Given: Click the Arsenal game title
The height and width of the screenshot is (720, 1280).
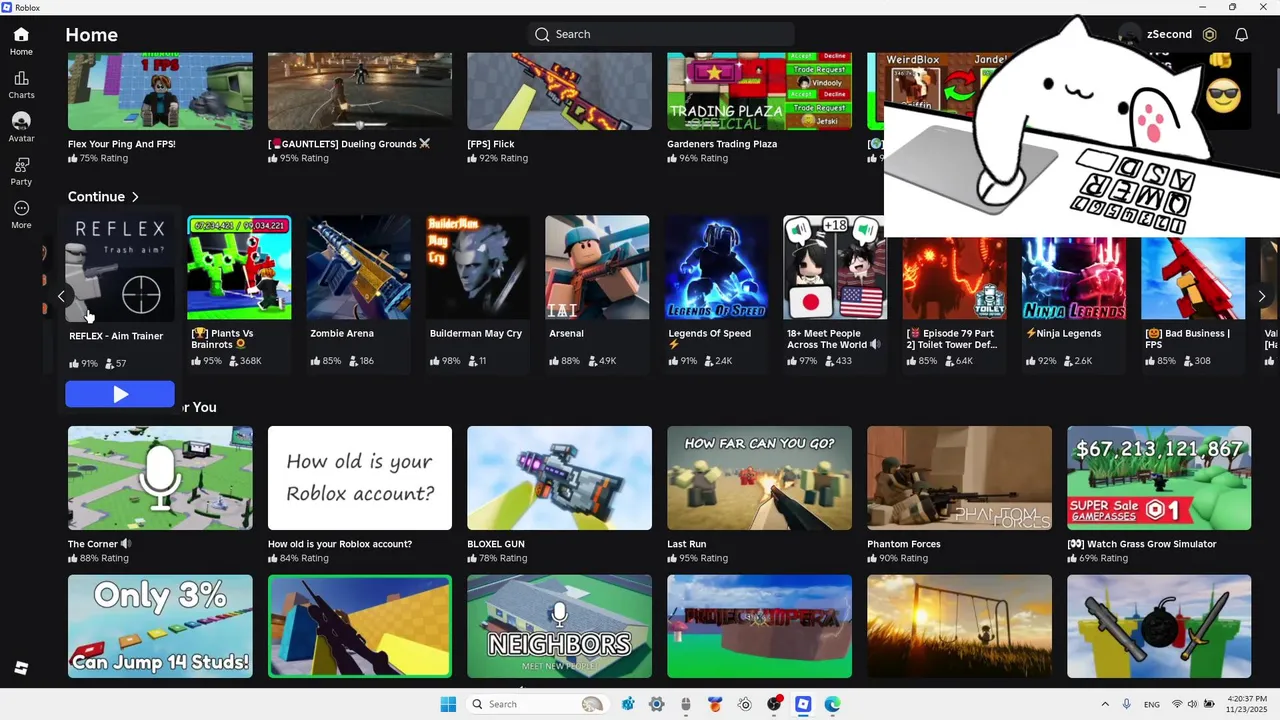Looking at the screenshot, I should (566, 333).
